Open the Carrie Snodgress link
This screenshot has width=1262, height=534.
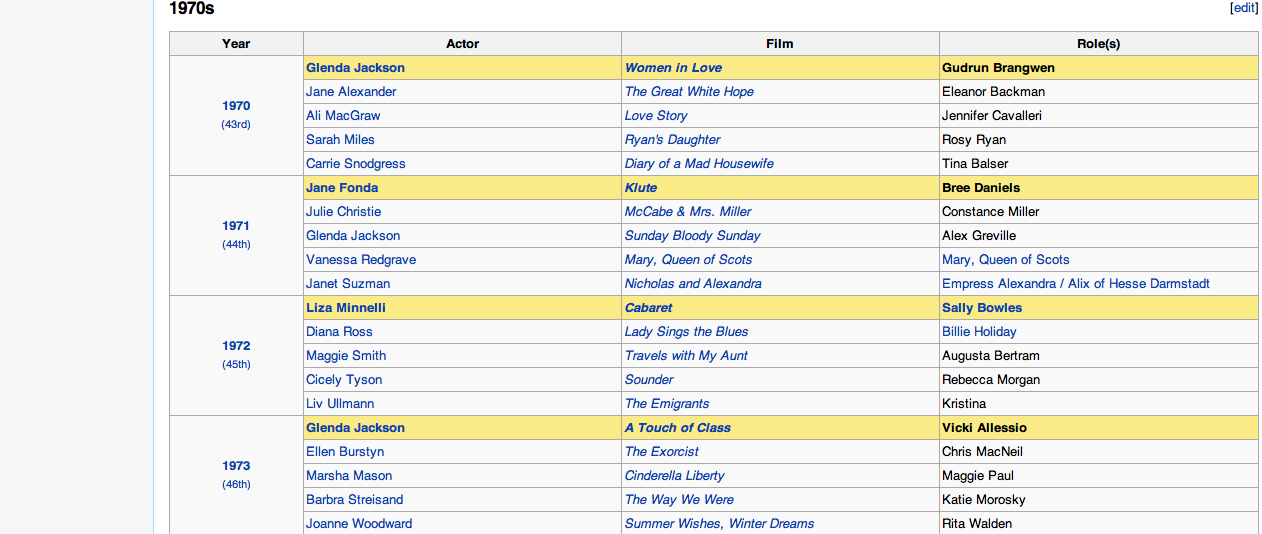click(355, 164)
